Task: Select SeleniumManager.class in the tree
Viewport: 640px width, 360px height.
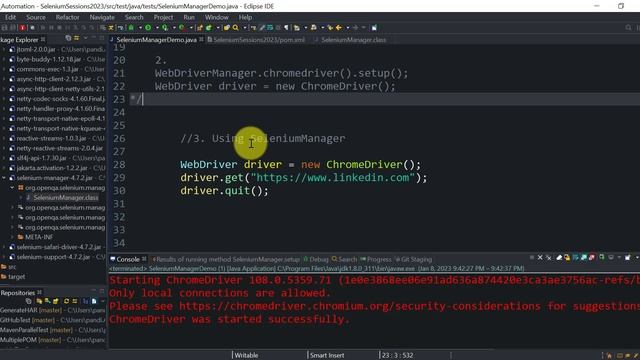Action: pos(65,198)
